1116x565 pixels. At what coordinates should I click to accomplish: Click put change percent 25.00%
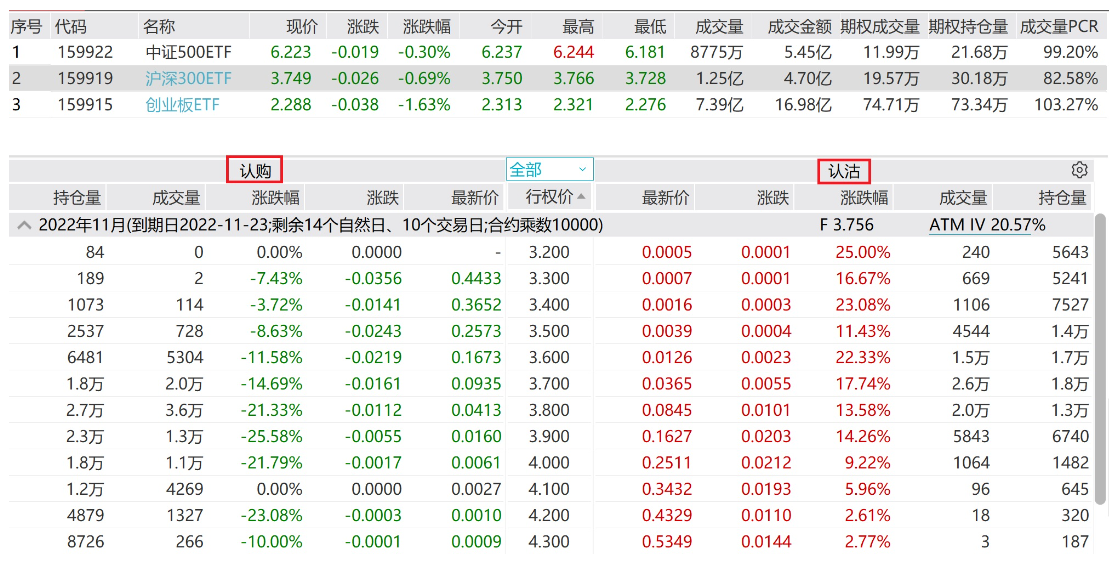(x=863, y=252)
